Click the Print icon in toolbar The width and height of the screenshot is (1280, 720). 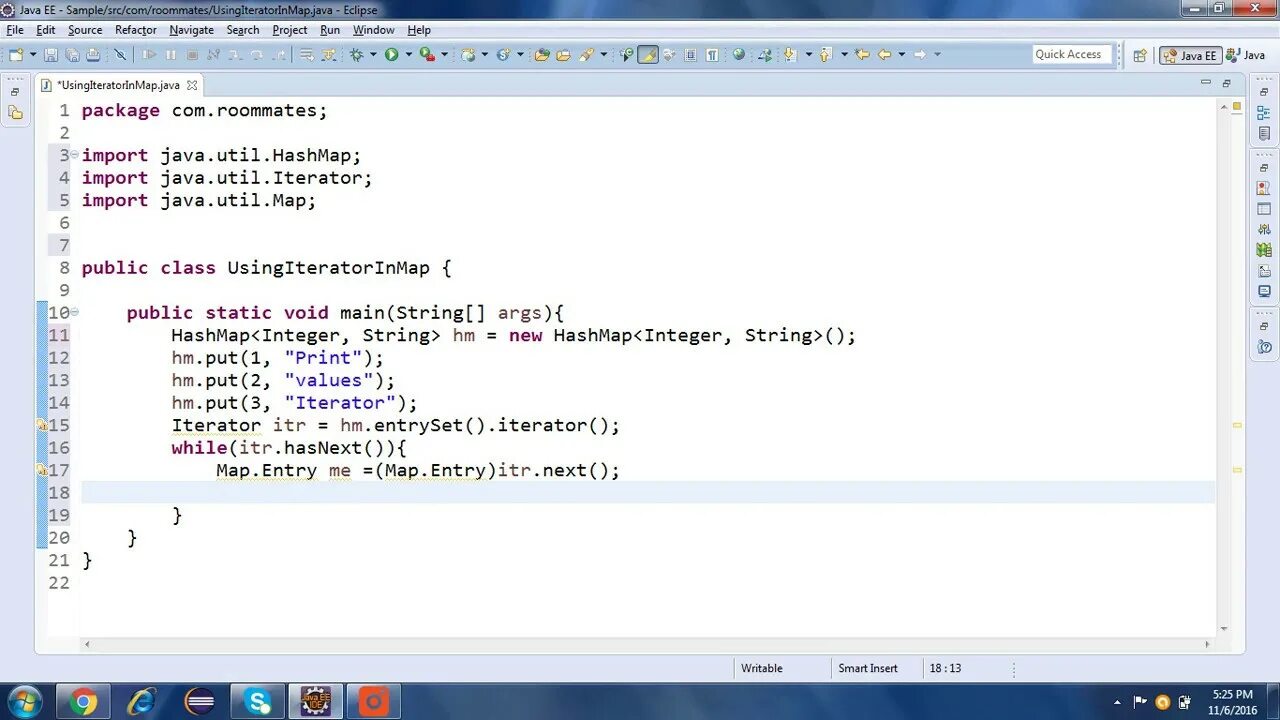[x=93, y=55]
